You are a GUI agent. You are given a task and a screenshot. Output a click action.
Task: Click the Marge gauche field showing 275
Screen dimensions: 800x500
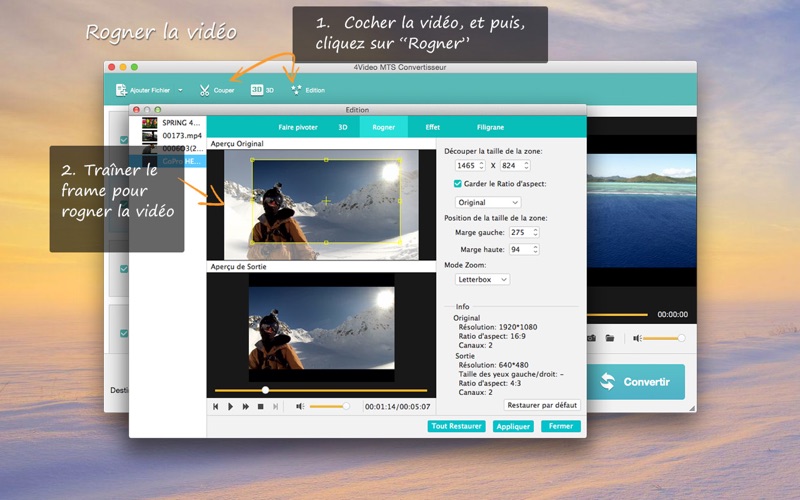point(520,232)
